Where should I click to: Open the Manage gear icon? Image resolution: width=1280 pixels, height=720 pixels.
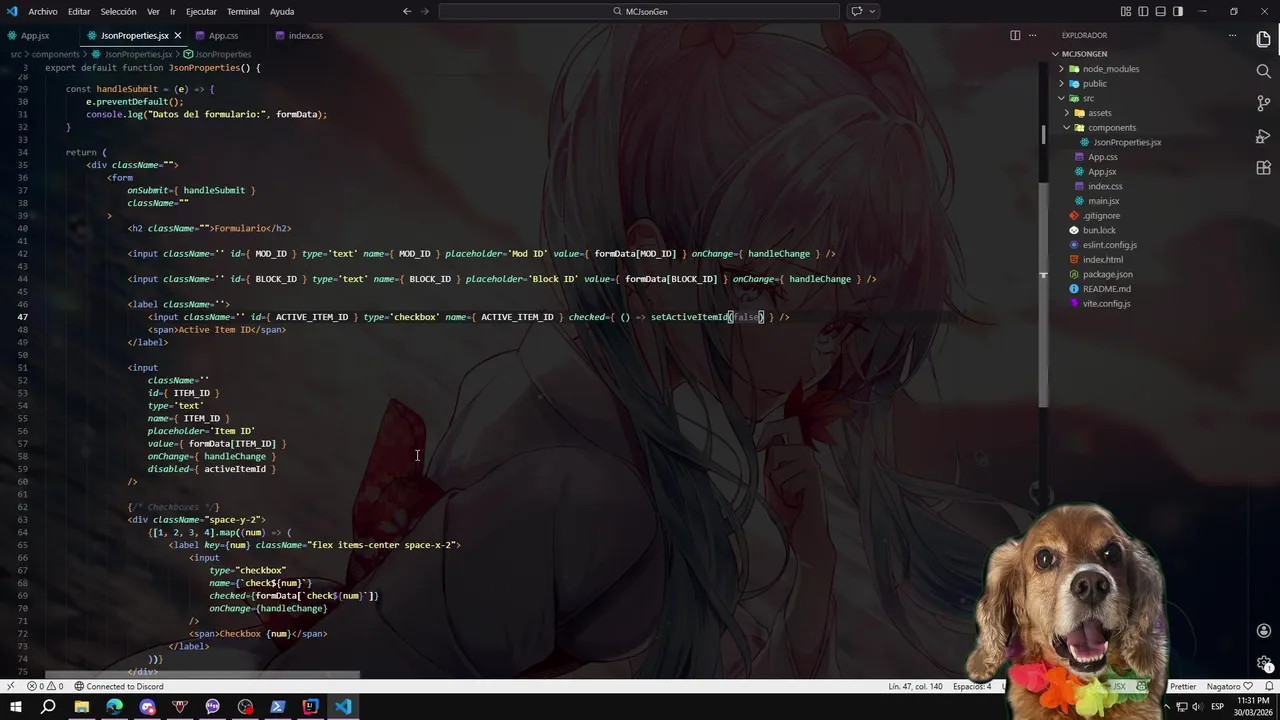point(1263,663)
